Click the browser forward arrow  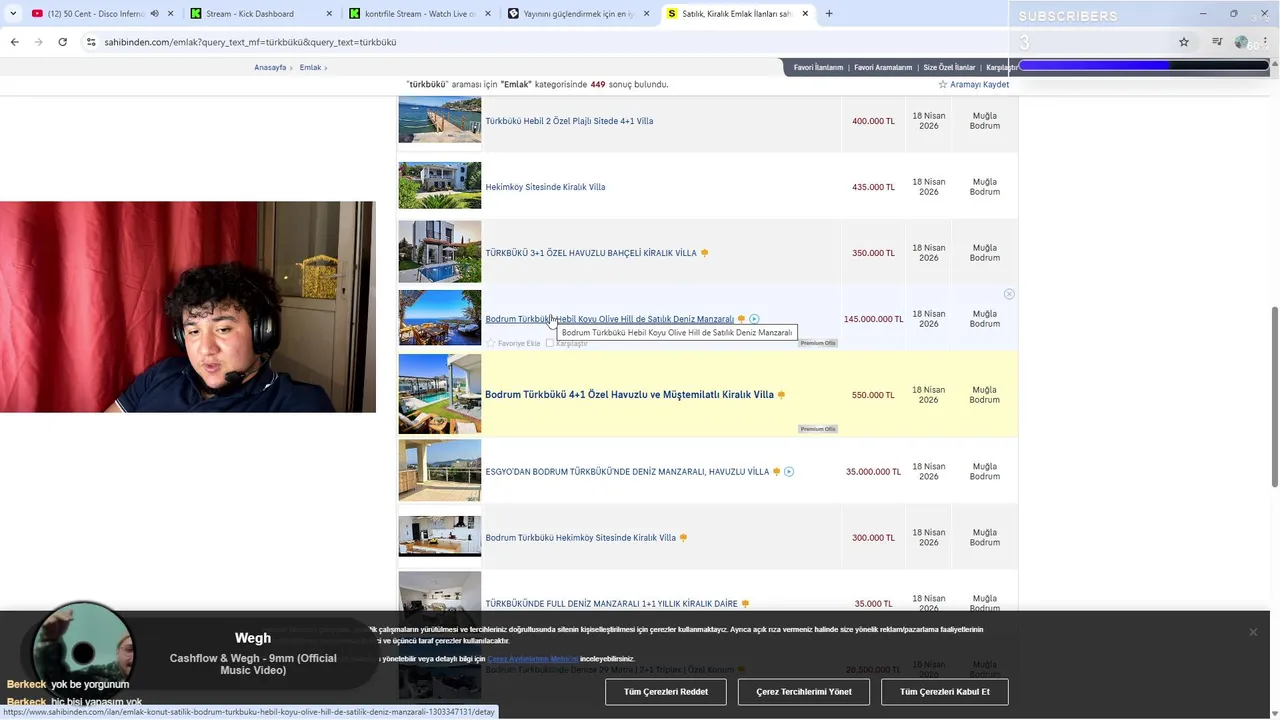38,42
